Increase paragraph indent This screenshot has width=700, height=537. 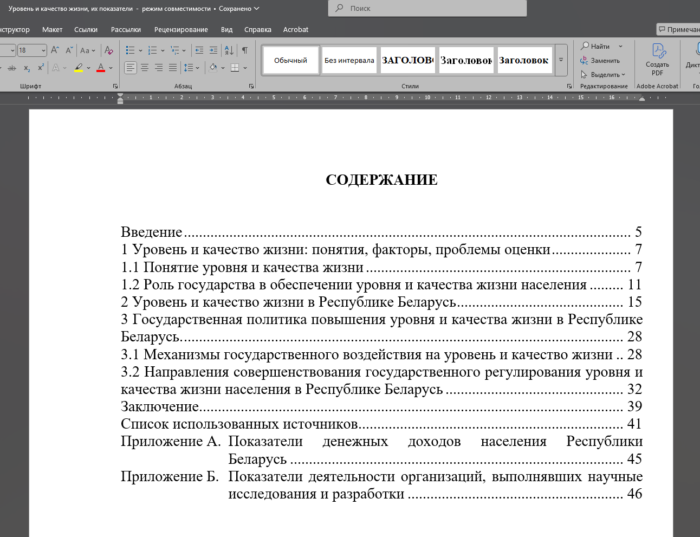pos(213,50)
